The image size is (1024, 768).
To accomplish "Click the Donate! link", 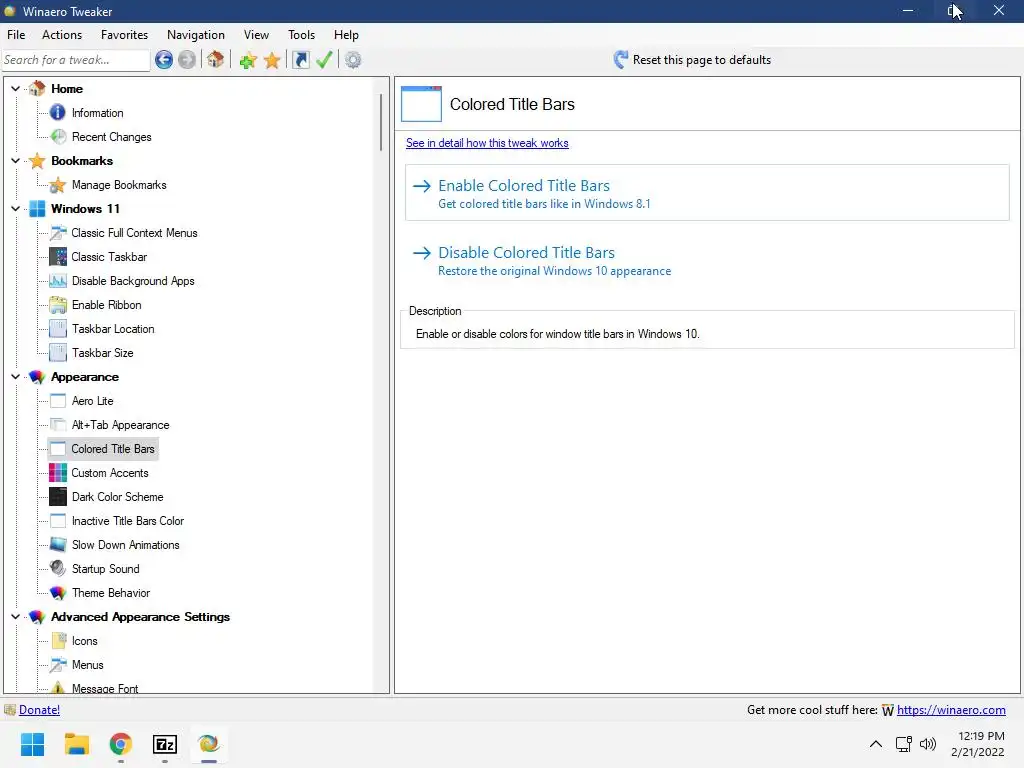I will click(39, 710).
